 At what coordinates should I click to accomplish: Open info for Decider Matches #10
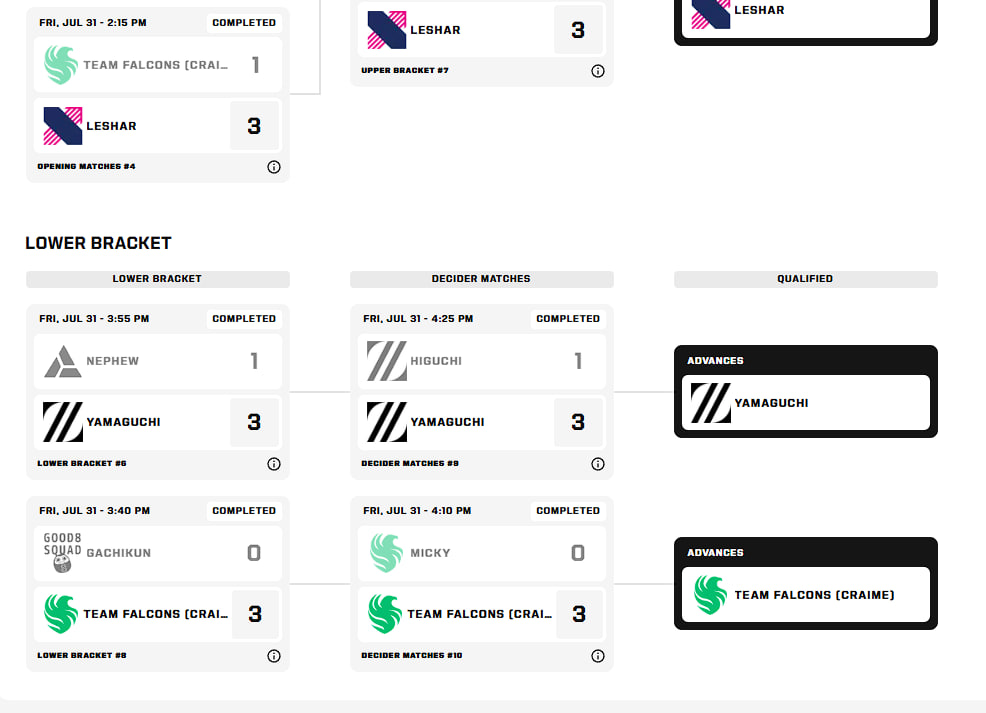pyautogui.click(x=597, y=656)
